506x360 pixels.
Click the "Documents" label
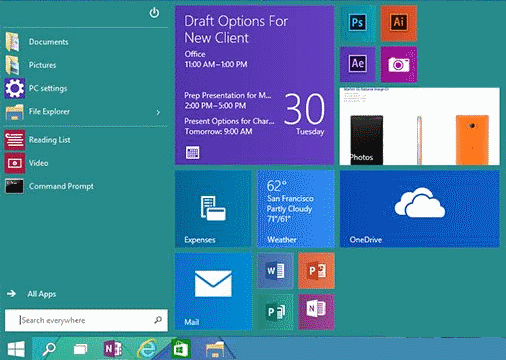tap(48, 42)
